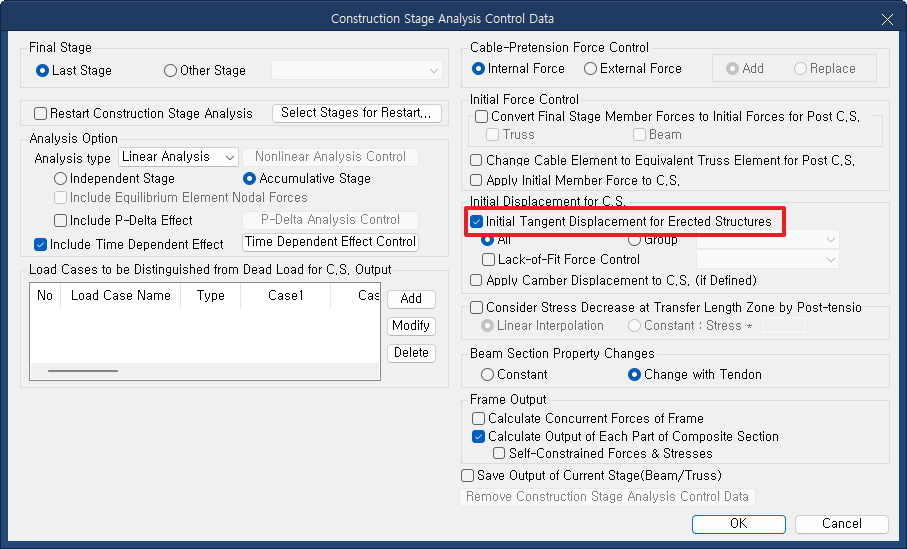Screen dimensions: 907x549
Task: Tick the Include P-Delta Effect checkbox
Action: 60,220
